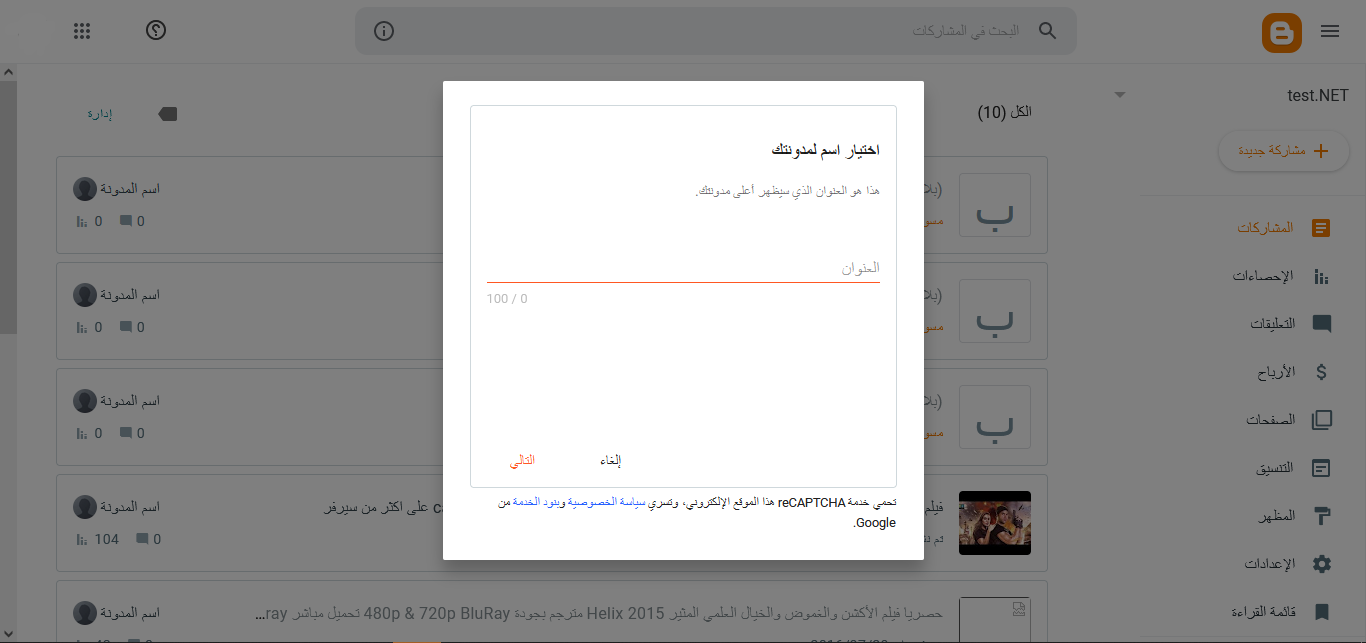Open the الإعدادات settings gear
Screen dimensions: 1366x643
1321,564
